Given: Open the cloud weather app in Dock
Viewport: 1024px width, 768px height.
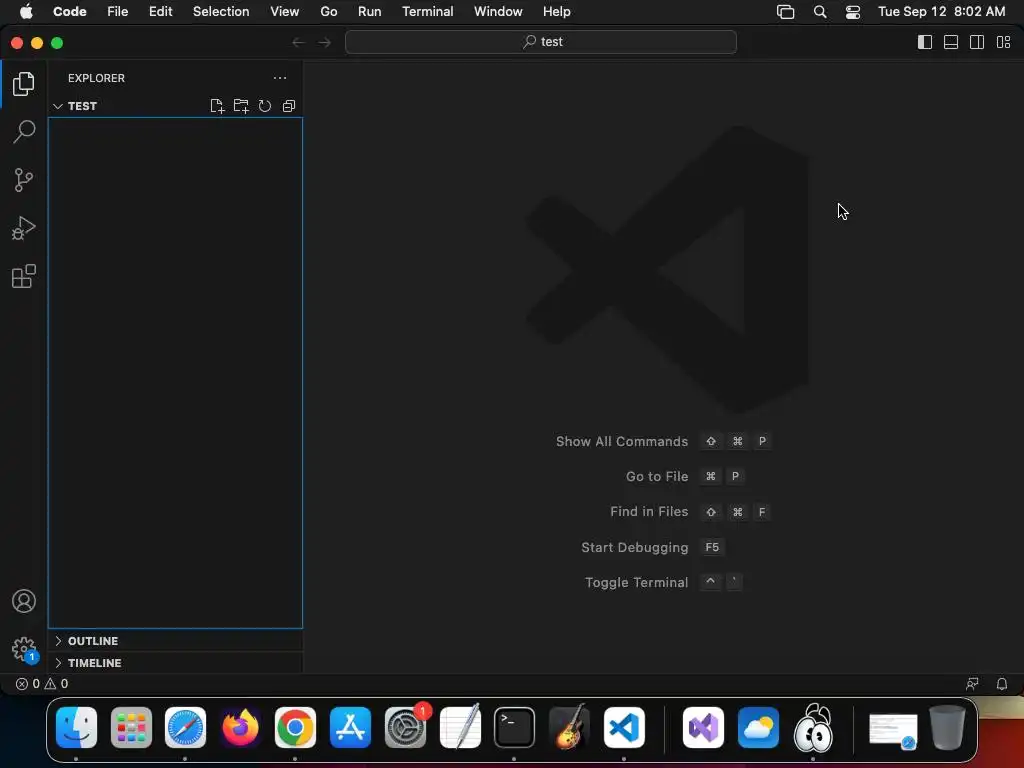Looking at the screenshot, I should click(758, 728).
